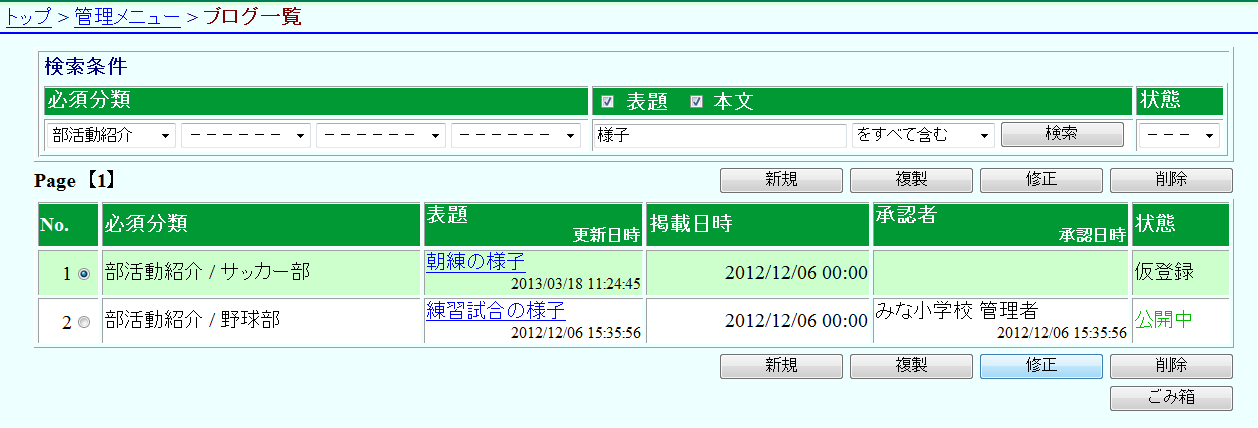
Task: Open the fourth category dropdown
Action: click(x=516, y=135)
